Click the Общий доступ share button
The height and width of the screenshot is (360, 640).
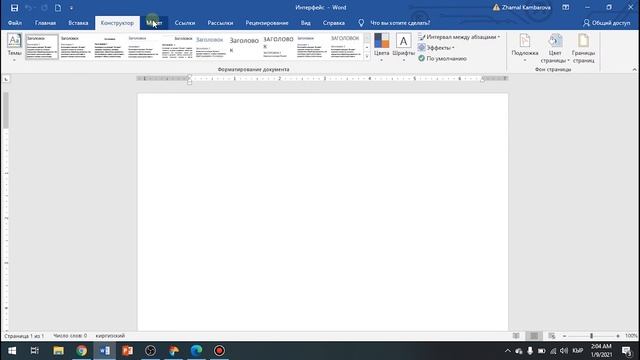click(x=607, y=23)
